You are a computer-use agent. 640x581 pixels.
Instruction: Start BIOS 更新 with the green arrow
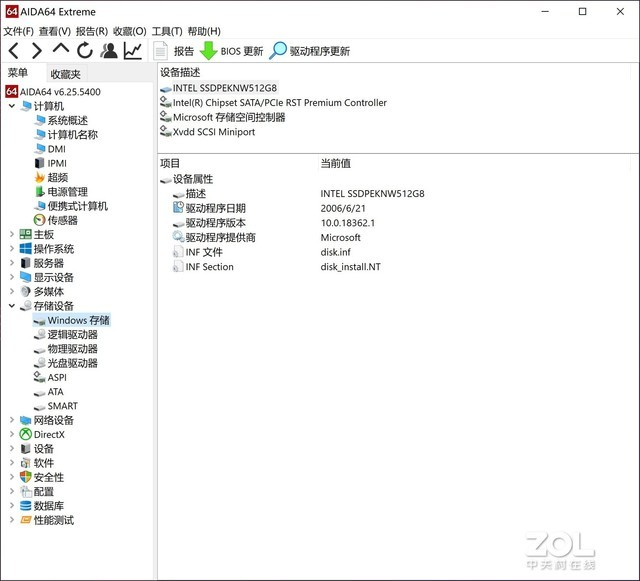pyautogui.click(x=232, y=51)
